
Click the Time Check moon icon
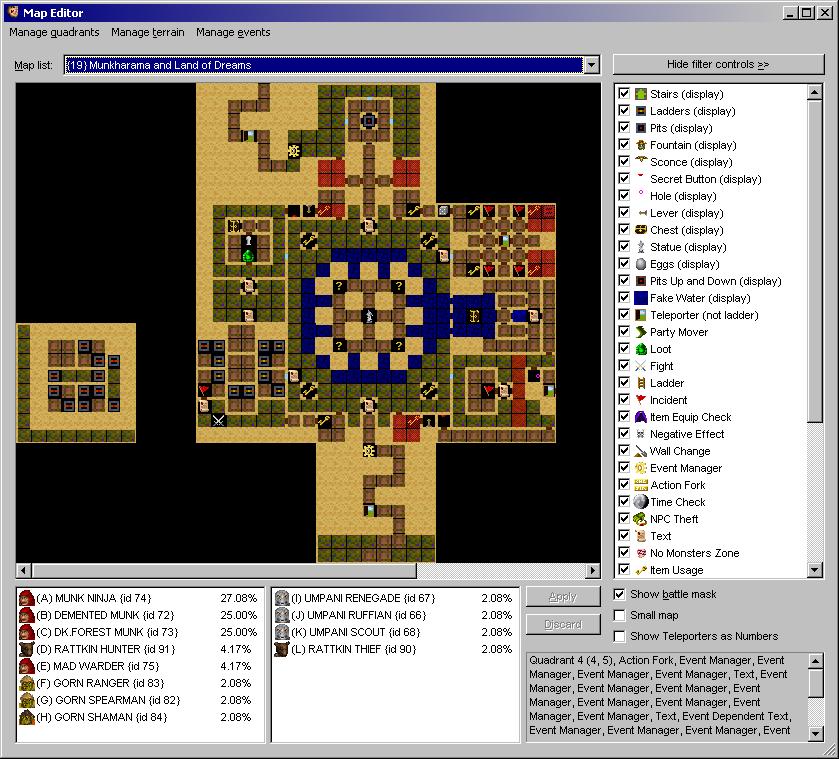[x=640, y=502]
